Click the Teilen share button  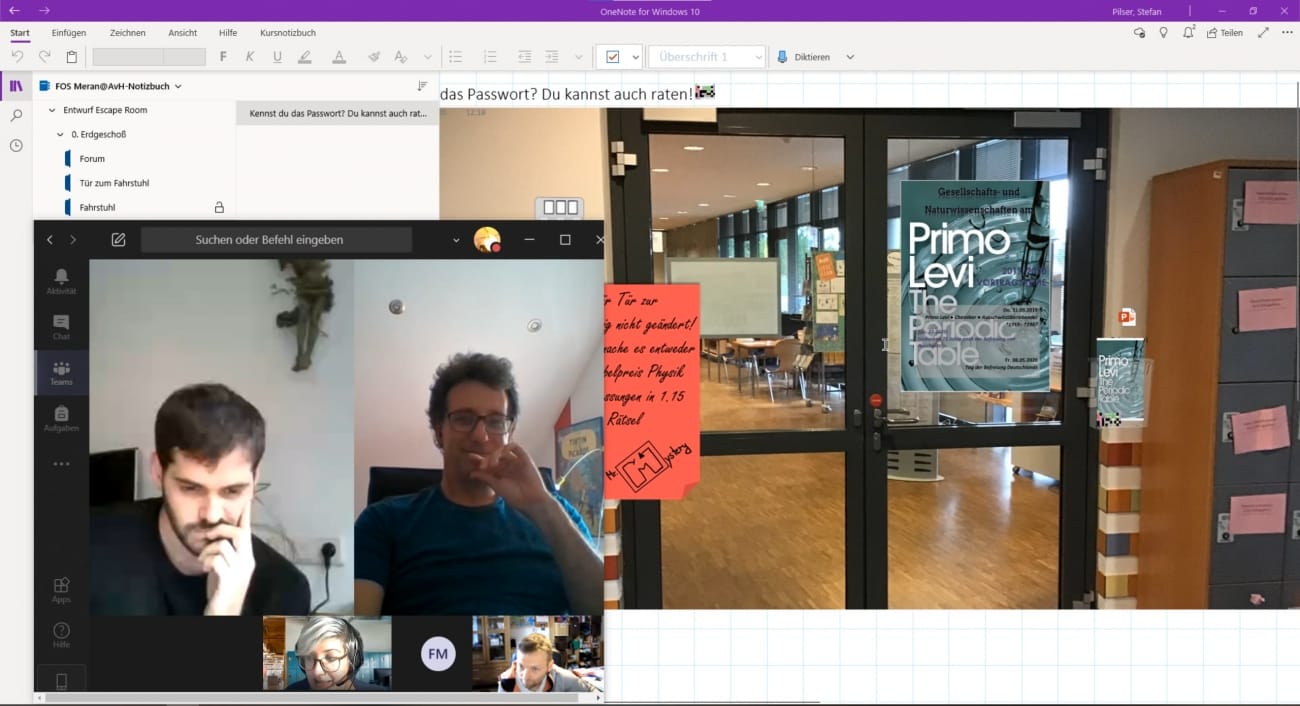point(1225,33)
